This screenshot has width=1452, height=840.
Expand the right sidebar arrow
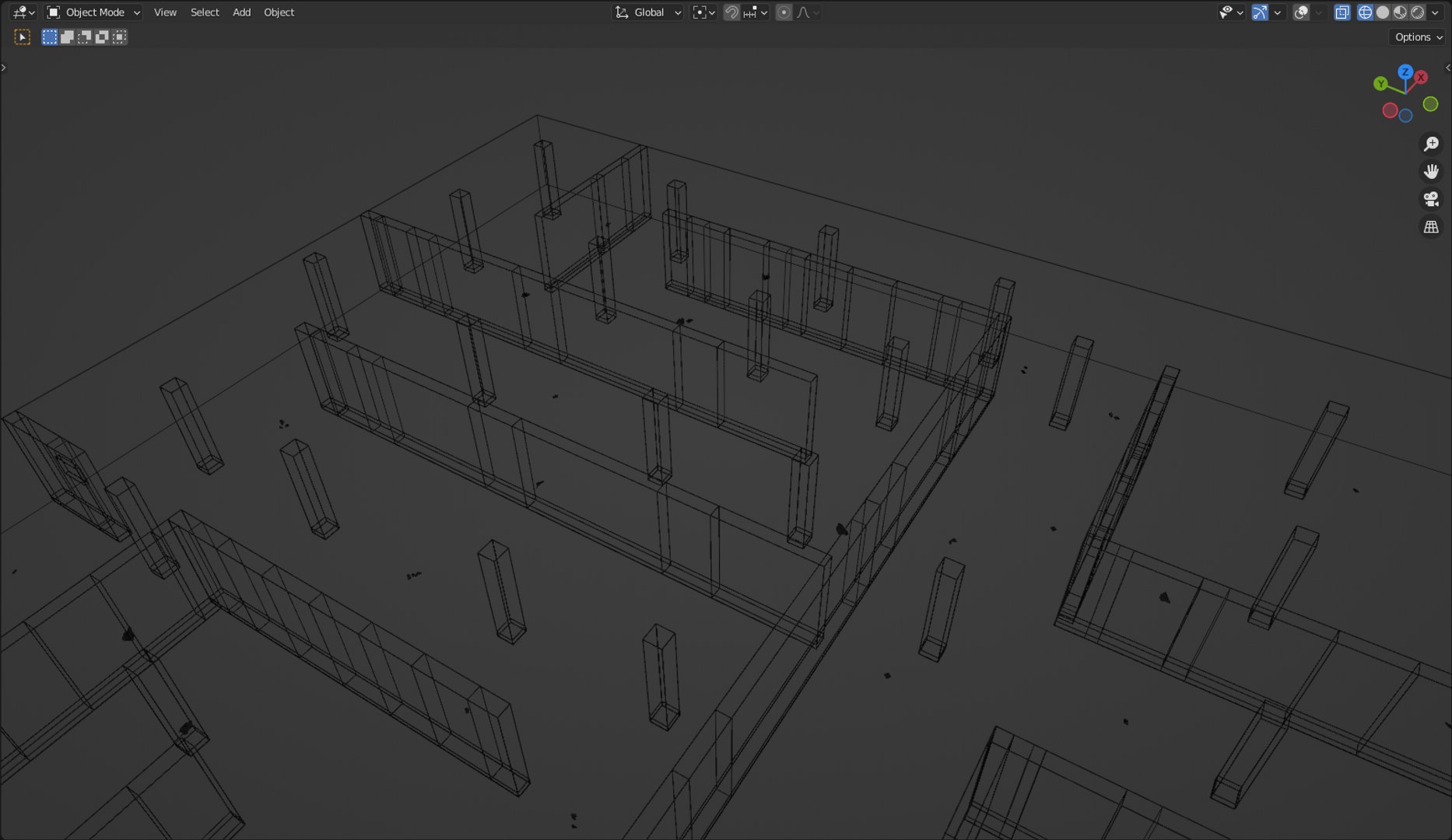click(1447, 68)
